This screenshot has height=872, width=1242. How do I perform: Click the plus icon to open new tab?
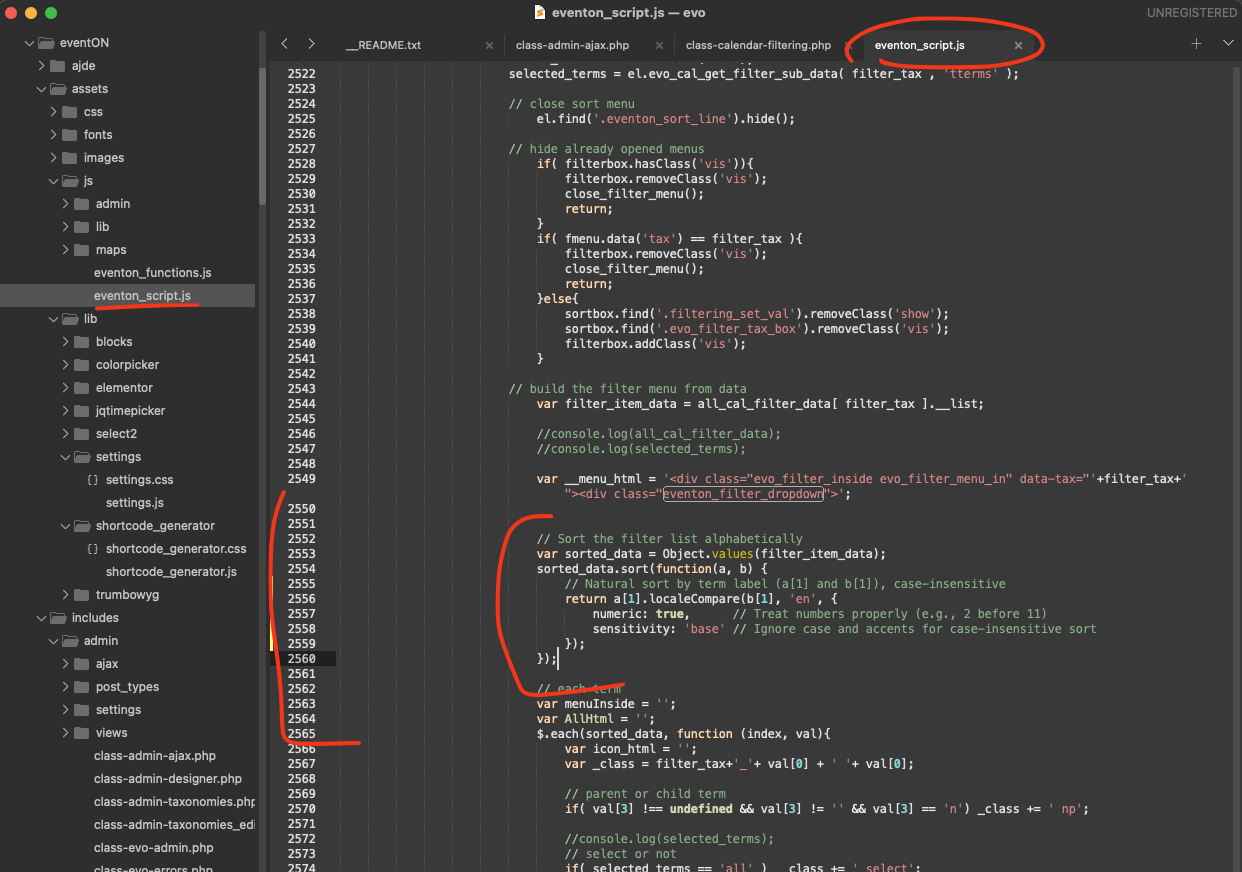click(1196, 44)
